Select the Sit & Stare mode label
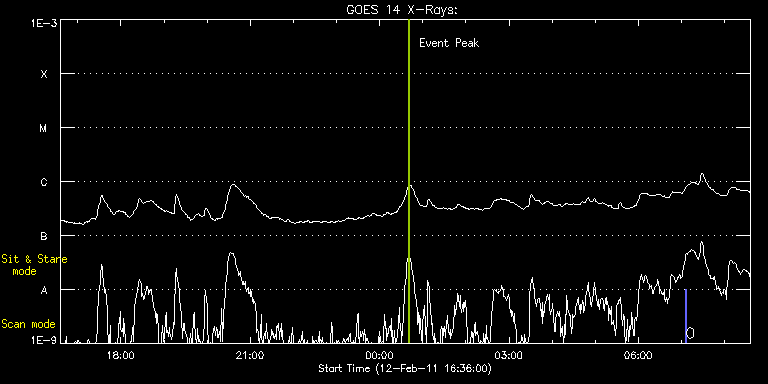This screenshot has height=384, width=768. (x=34, y=265)
